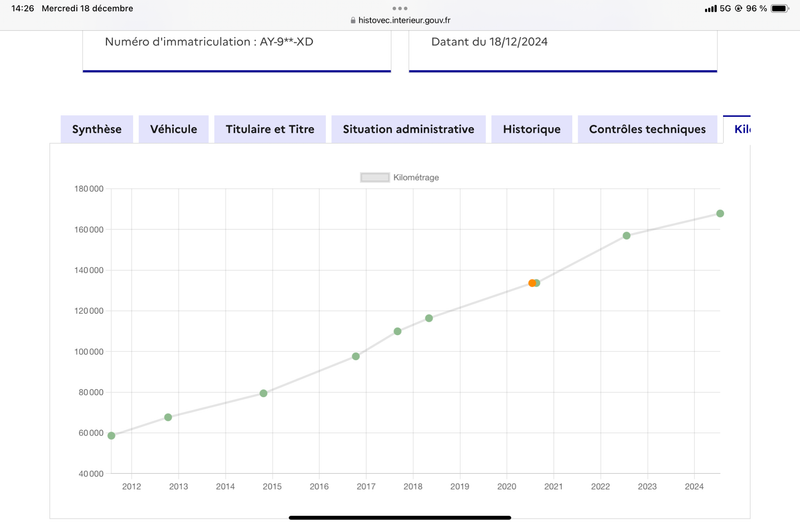Click the 180 000 y-axis label

89,189
